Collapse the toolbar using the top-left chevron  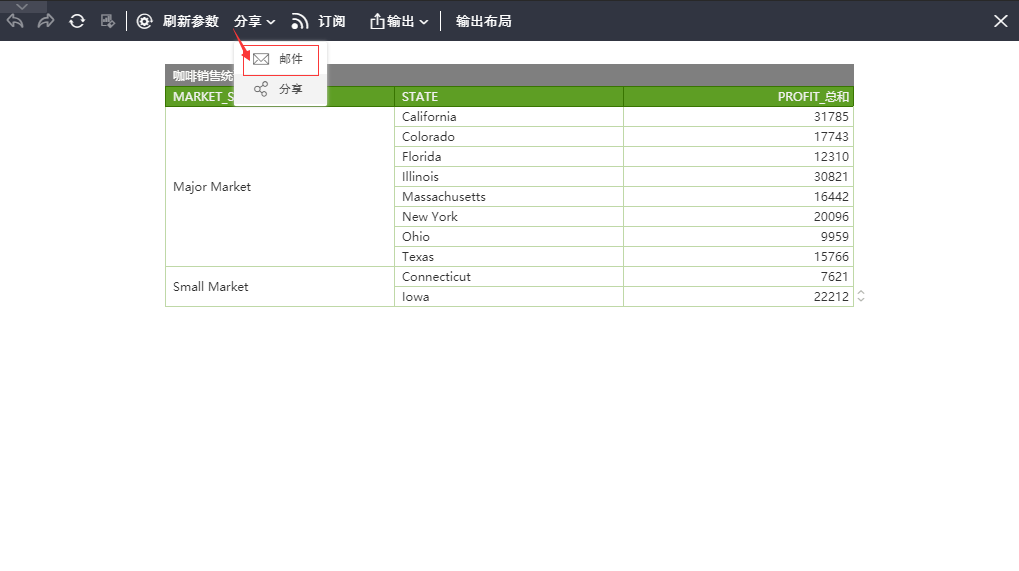pos(23,6)
